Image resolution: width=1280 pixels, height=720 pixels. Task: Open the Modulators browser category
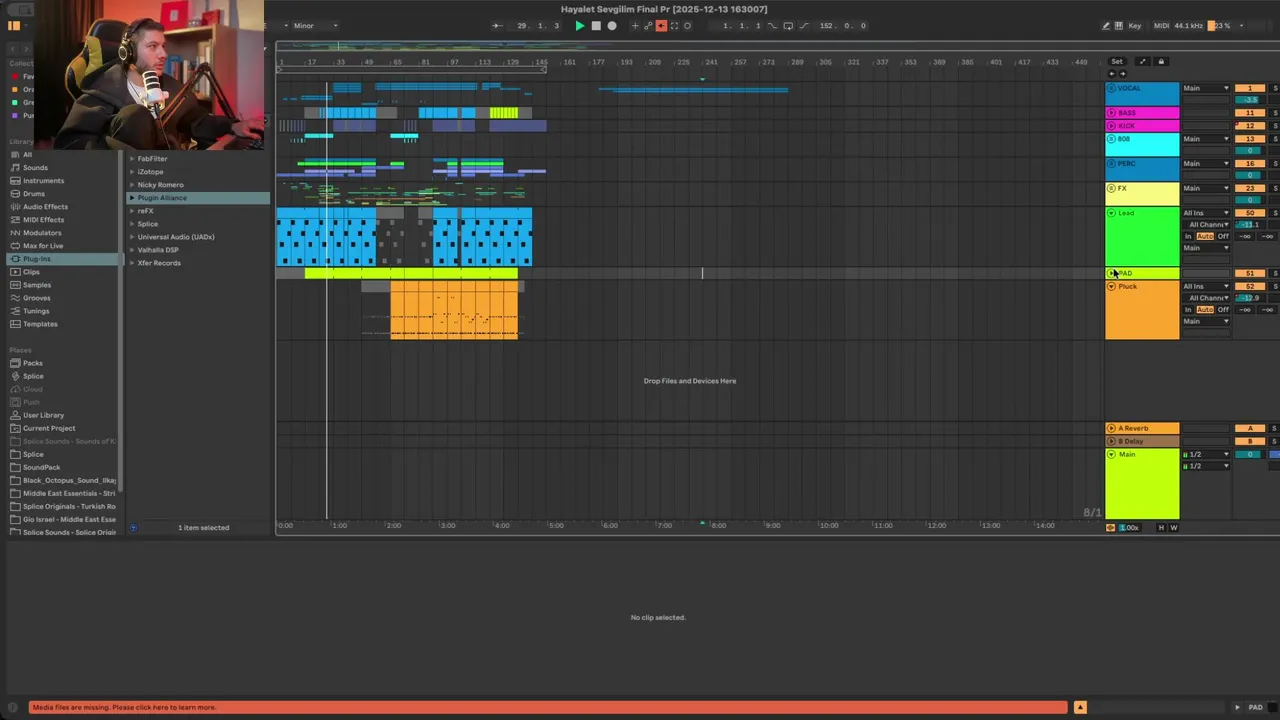pos(42,233)
